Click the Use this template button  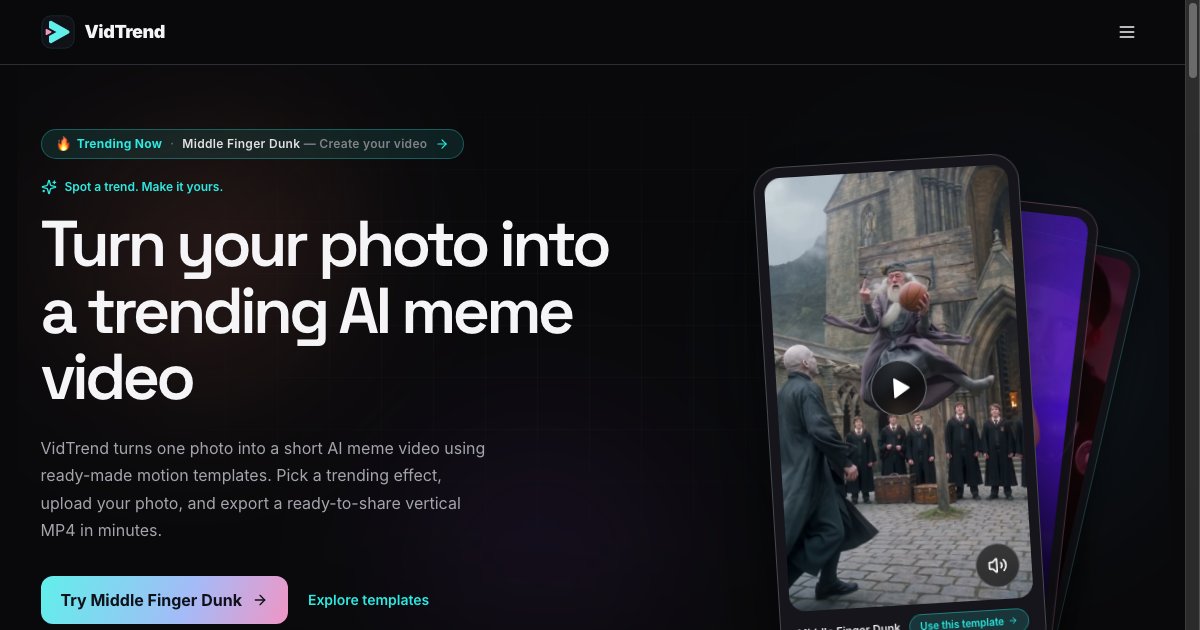[968, 622]
